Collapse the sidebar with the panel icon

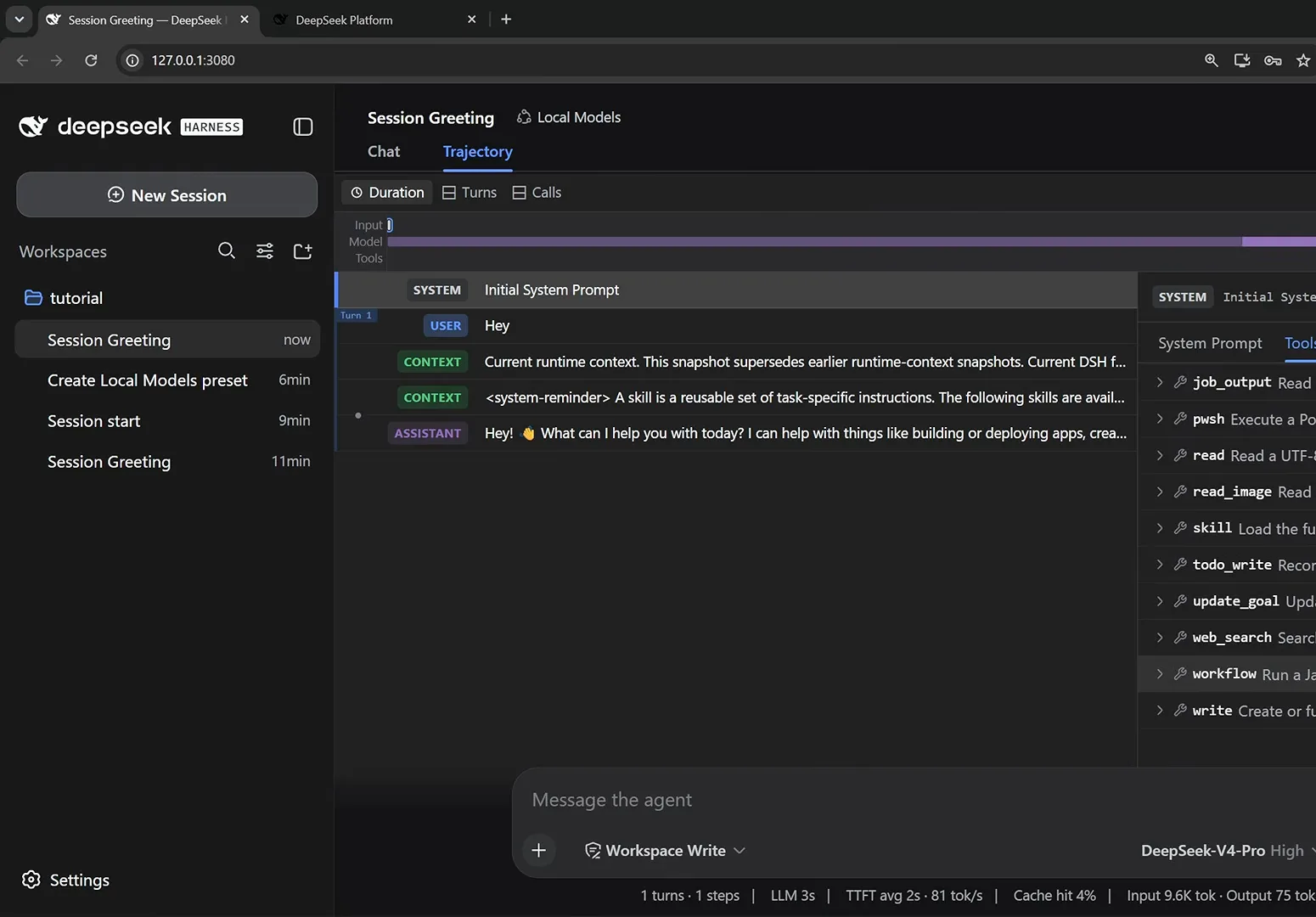click(x=303, y=127)
